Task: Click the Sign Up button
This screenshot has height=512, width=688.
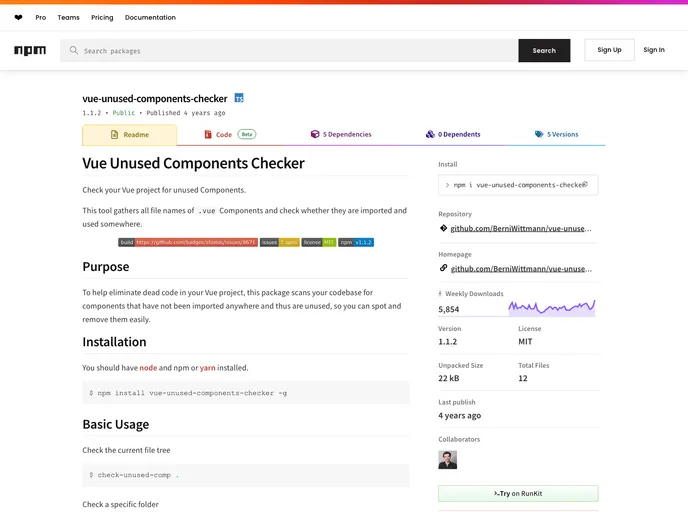Action: [609, 50]
